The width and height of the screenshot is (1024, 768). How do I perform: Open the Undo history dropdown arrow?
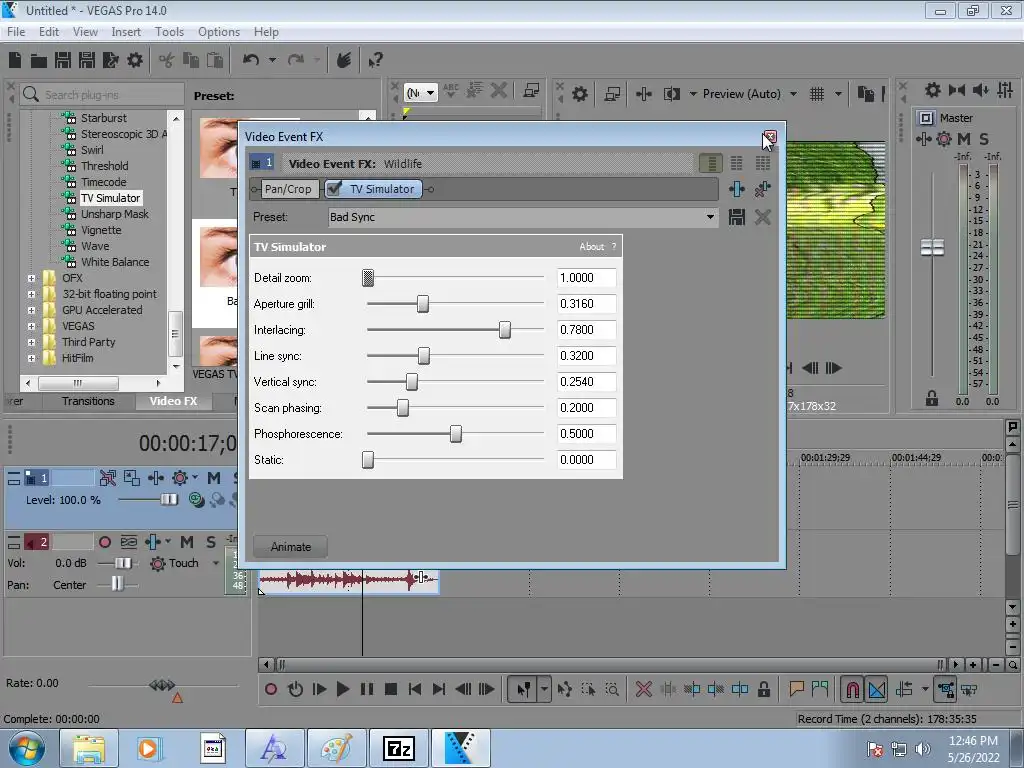coord(272,60)
